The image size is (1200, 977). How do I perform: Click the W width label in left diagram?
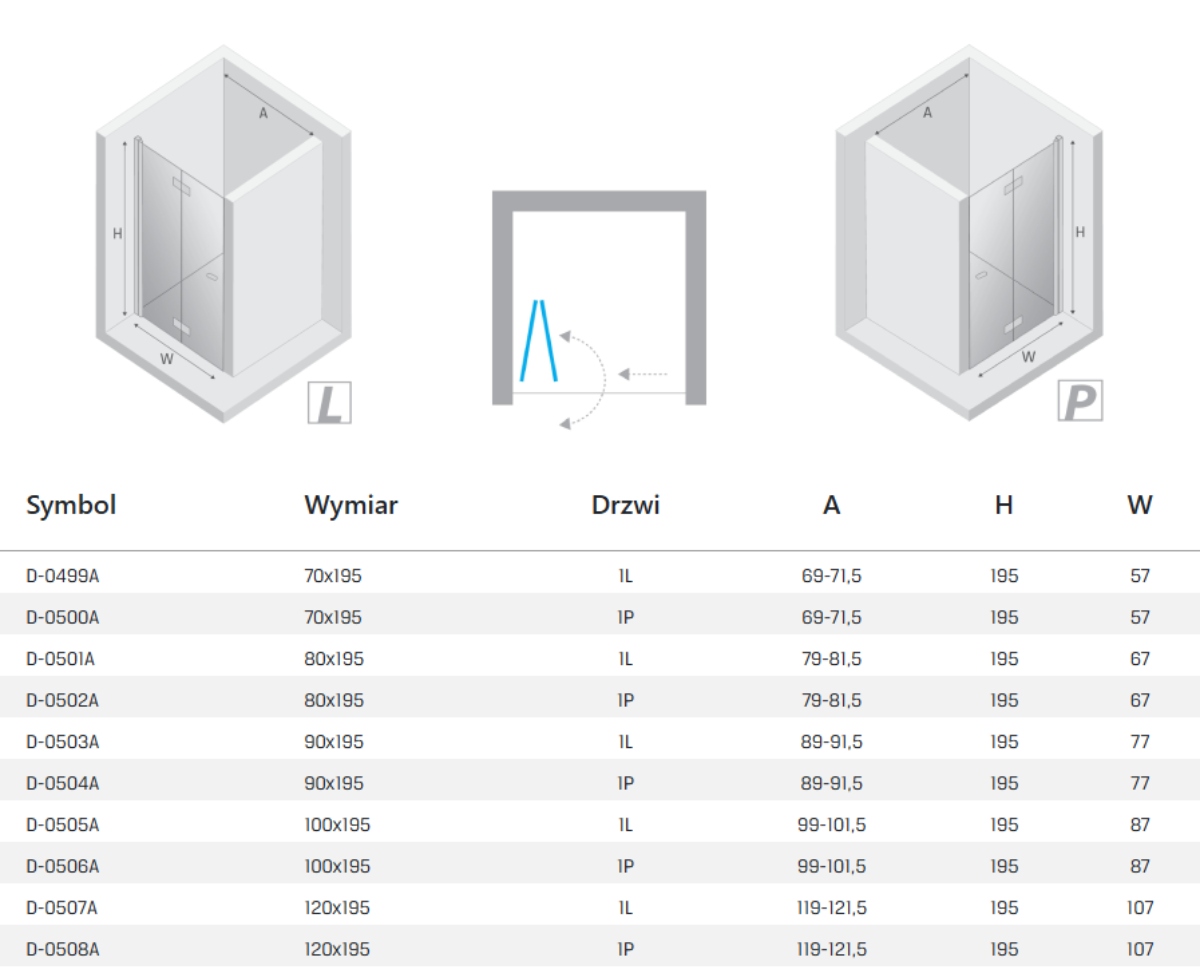click(x=167, y=360)
